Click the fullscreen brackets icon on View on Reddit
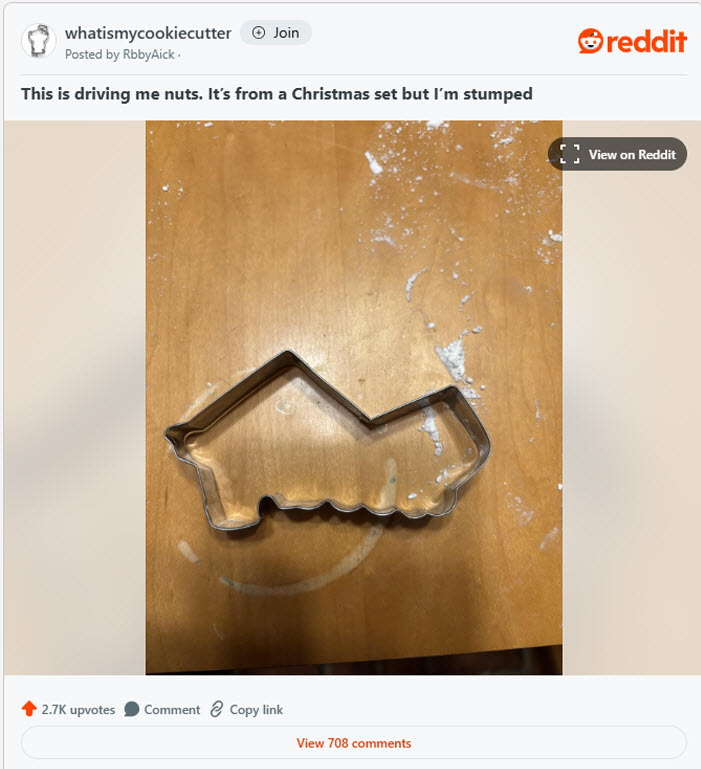Screen dimensions: 701x769 (x=570, y=154)
